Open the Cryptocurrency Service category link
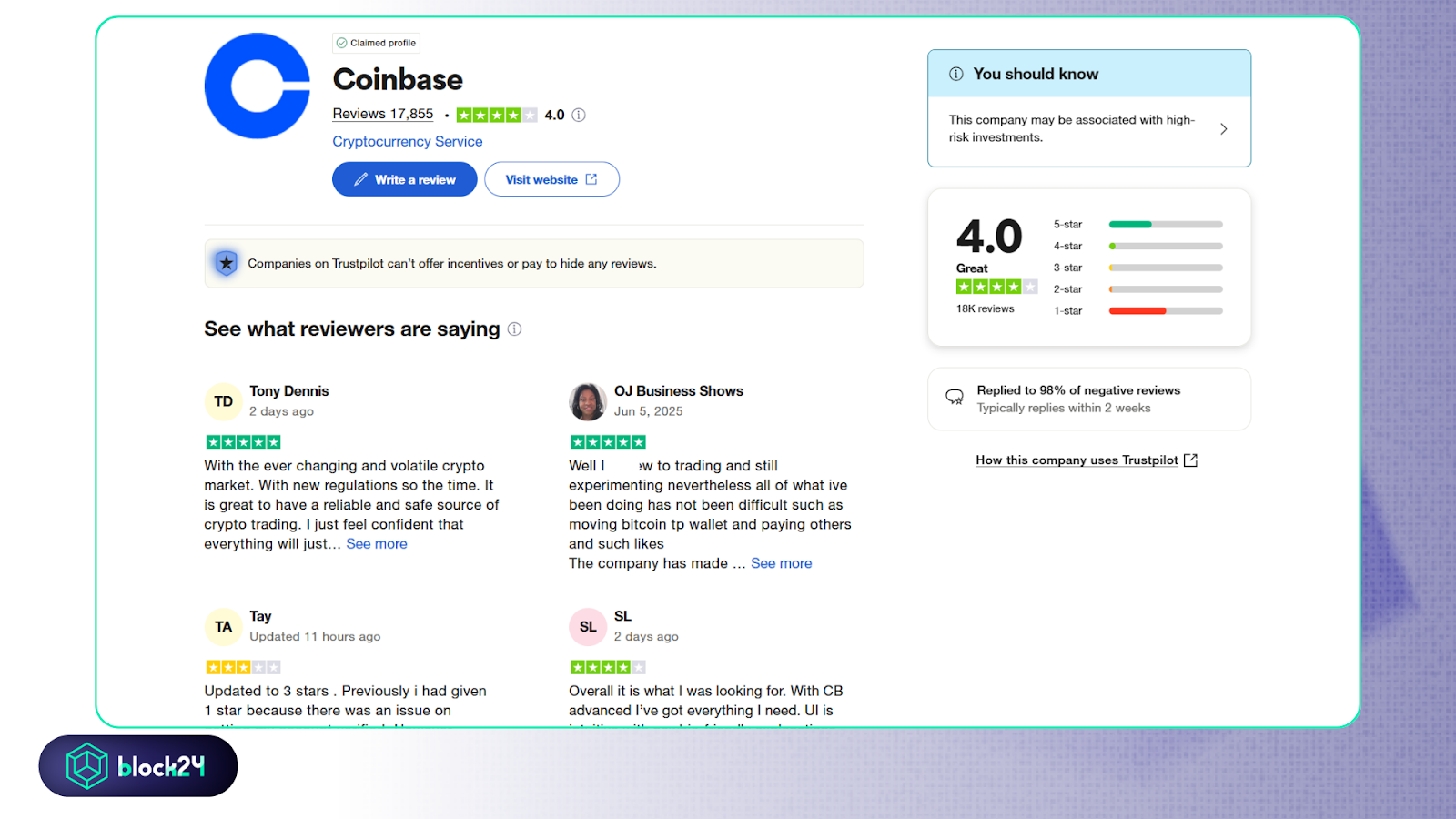 pyautogui.click(x=408, y=141)
